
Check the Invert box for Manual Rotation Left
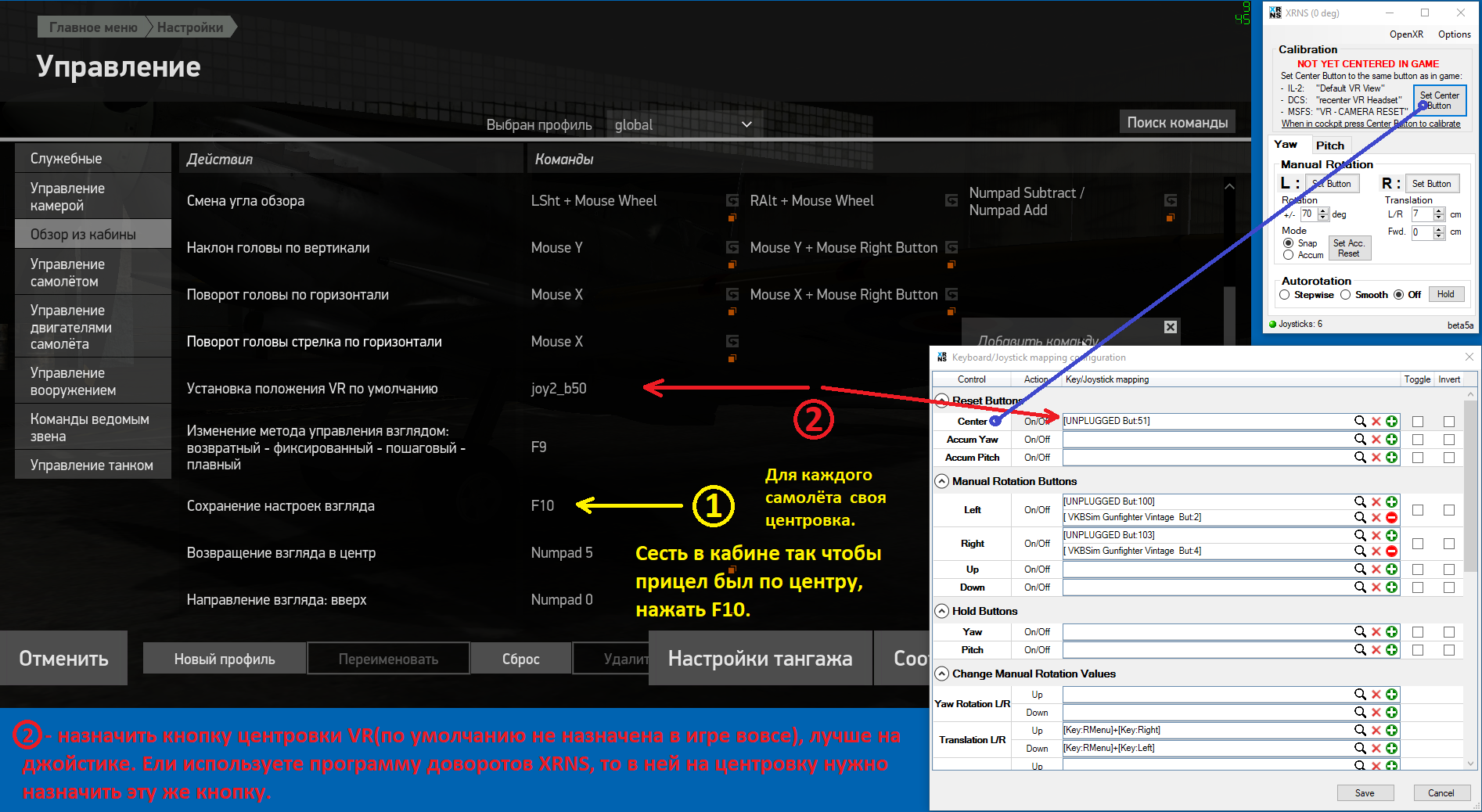pyautogui.click(x=1448, y=510)
